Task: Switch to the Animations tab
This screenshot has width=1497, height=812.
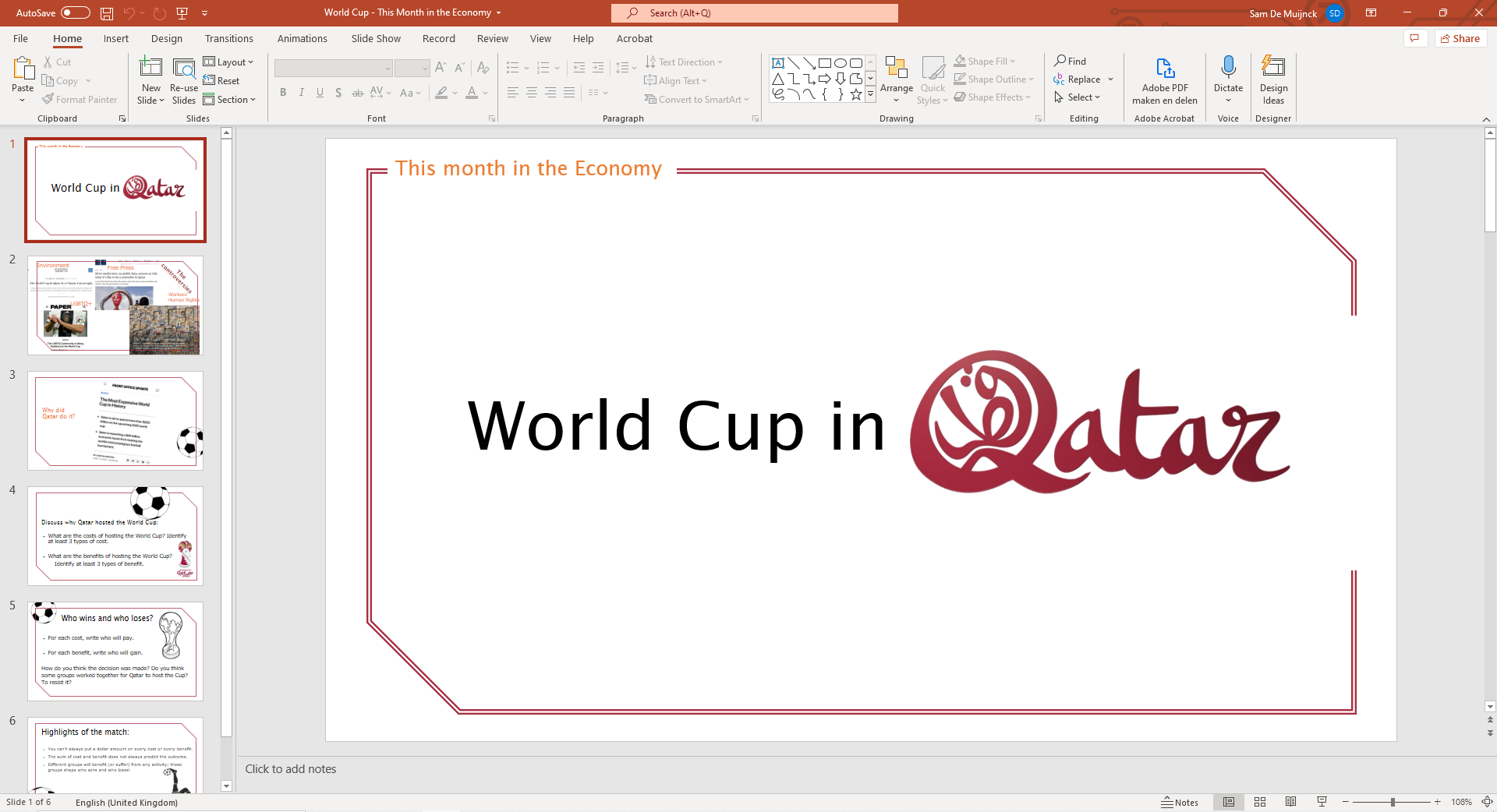Action: (x=303, y=38)
